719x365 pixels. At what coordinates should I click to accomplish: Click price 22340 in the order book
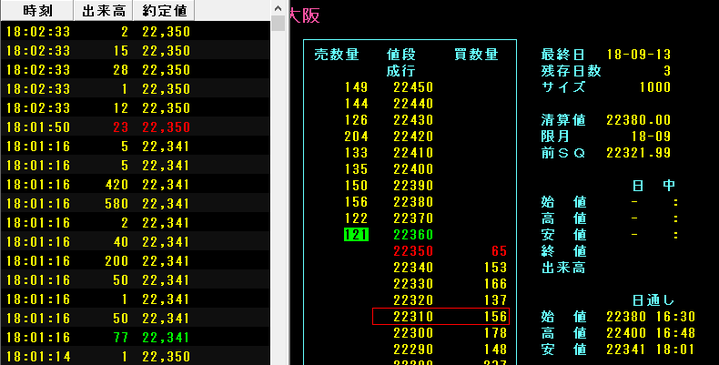point(413,267)
